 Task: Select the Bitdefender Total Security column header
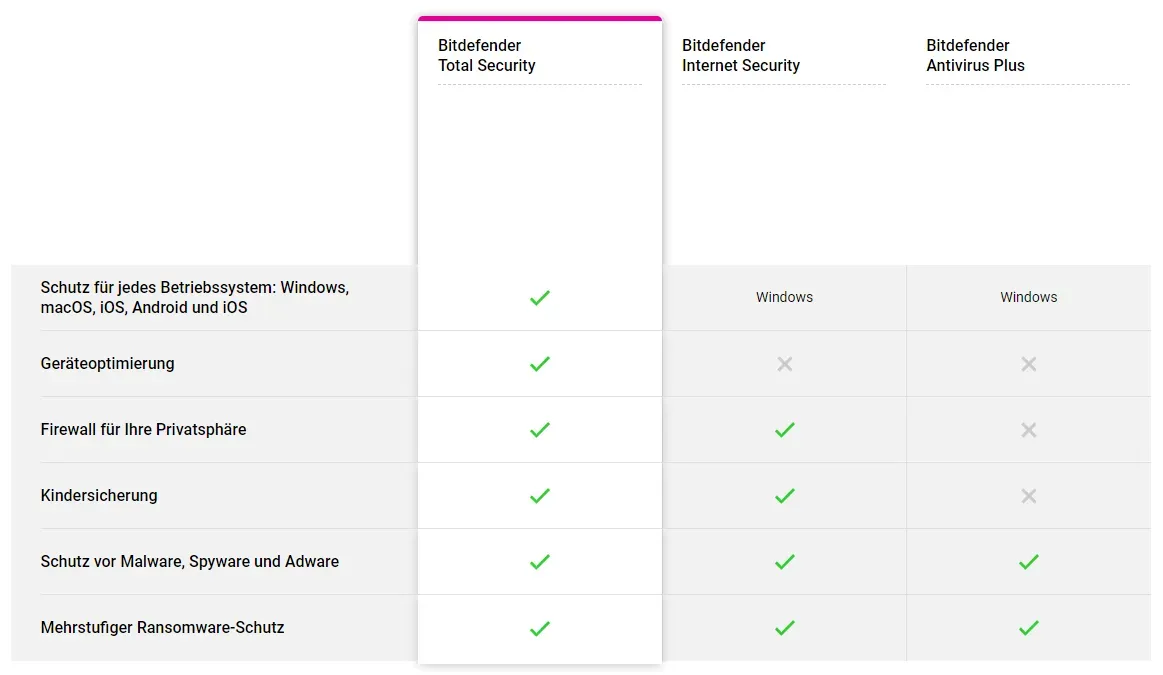487,56
